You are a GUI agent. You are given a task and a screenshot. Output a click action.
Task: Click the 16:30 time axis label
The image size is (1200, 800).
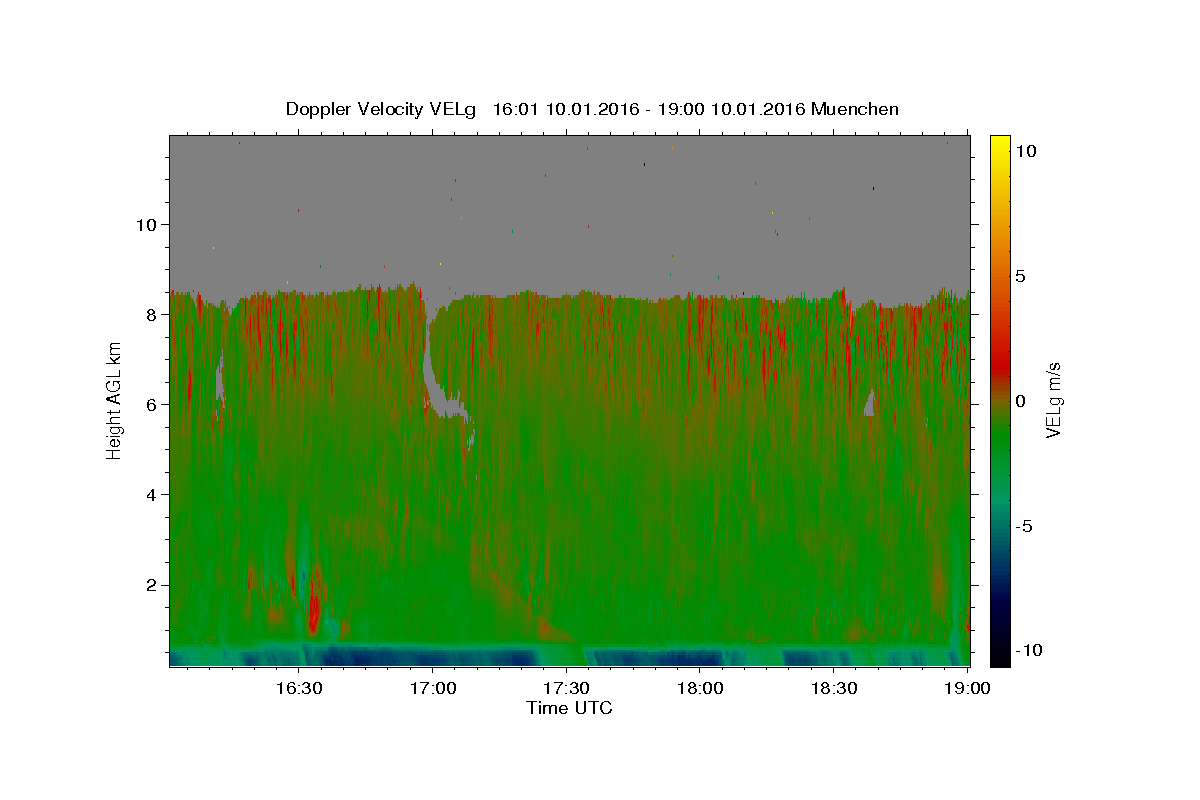298,689
